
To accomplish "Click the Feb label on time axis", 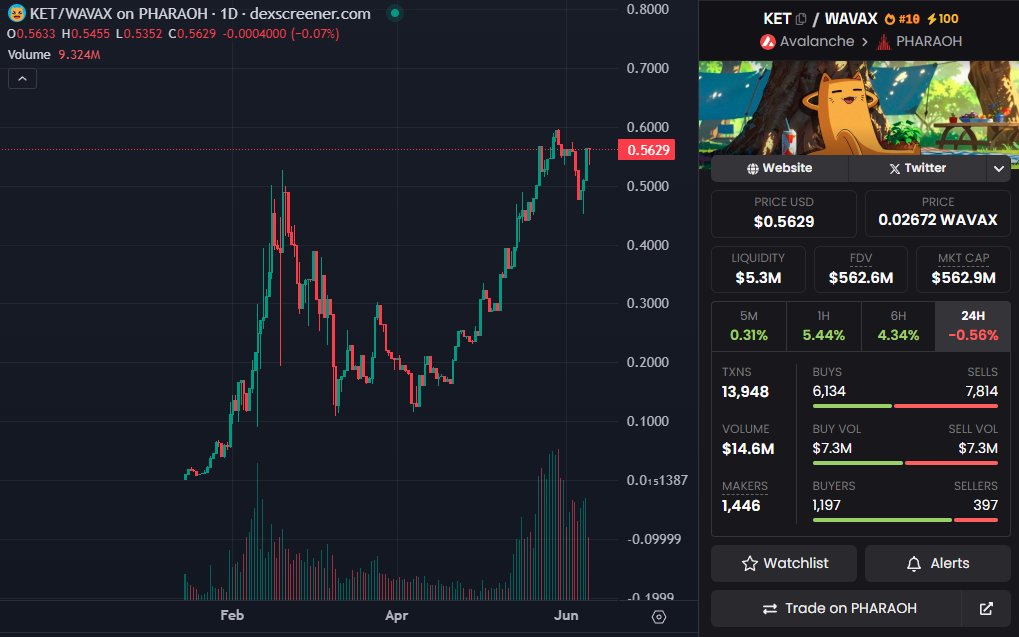I will pyautogui.click(x=232, y=615).
